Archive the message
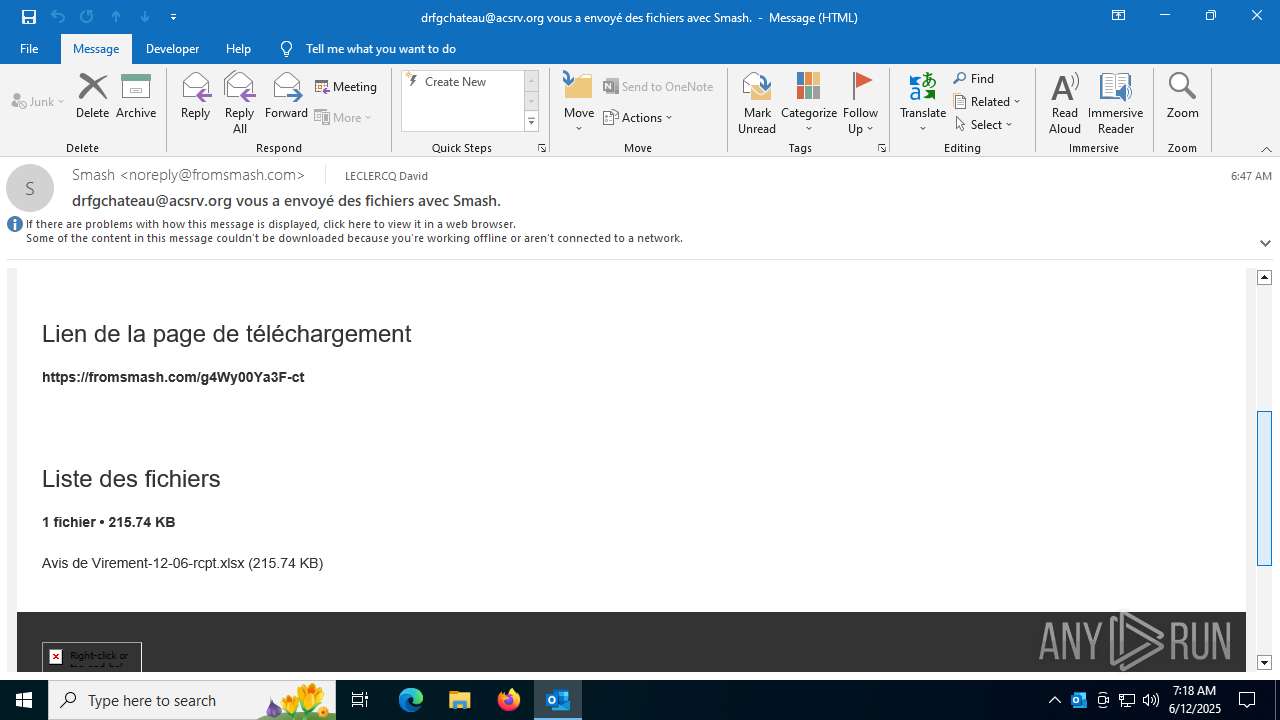The width and height of the screenshot is (1280, 720). [136, 96]
